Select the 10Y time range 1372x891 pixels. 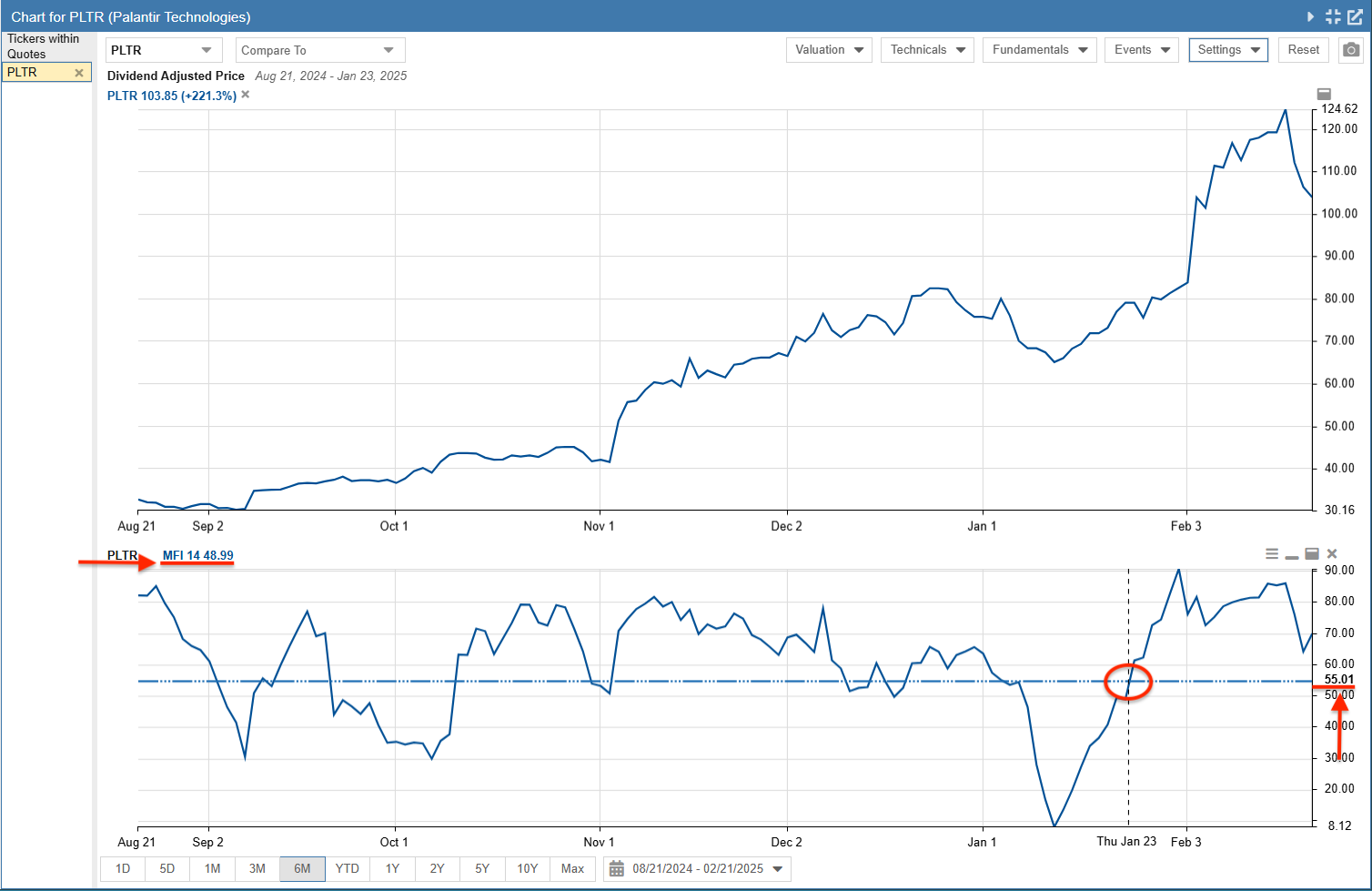pyautogui.click(x=528, y=869)
